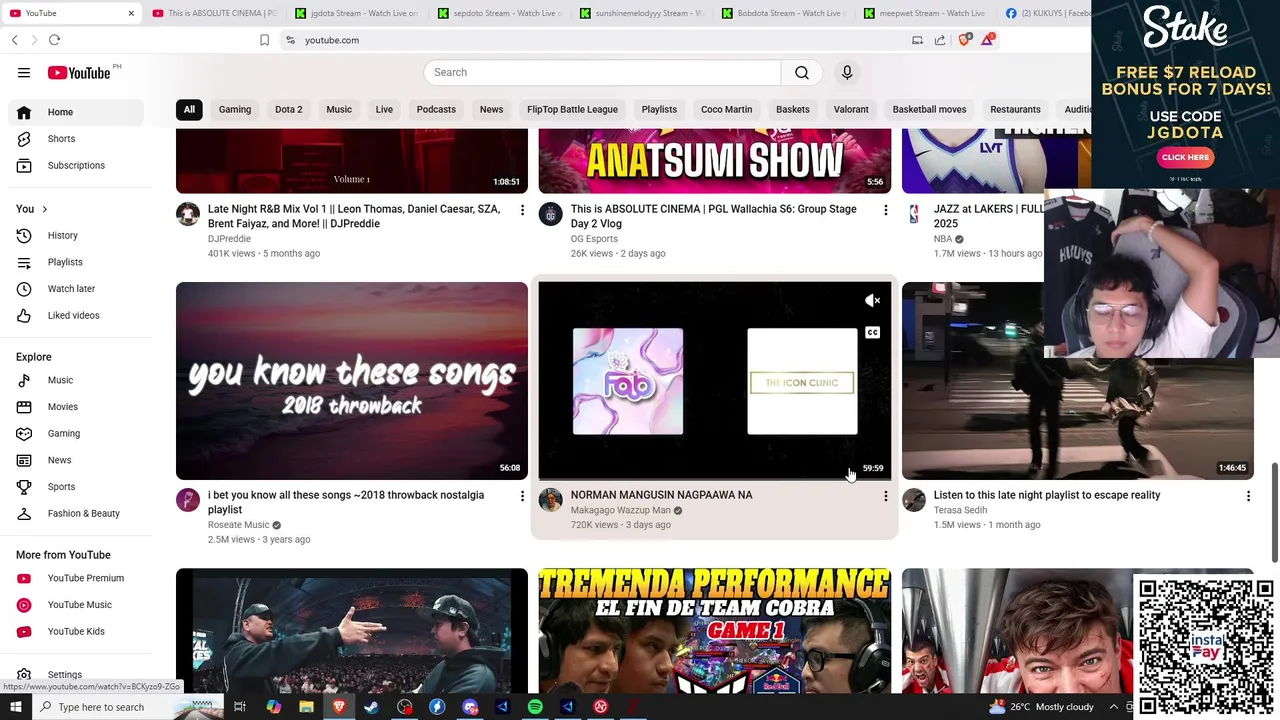Click in the YouTube search field
This screenshot has width=1280, height=720.
602,72
